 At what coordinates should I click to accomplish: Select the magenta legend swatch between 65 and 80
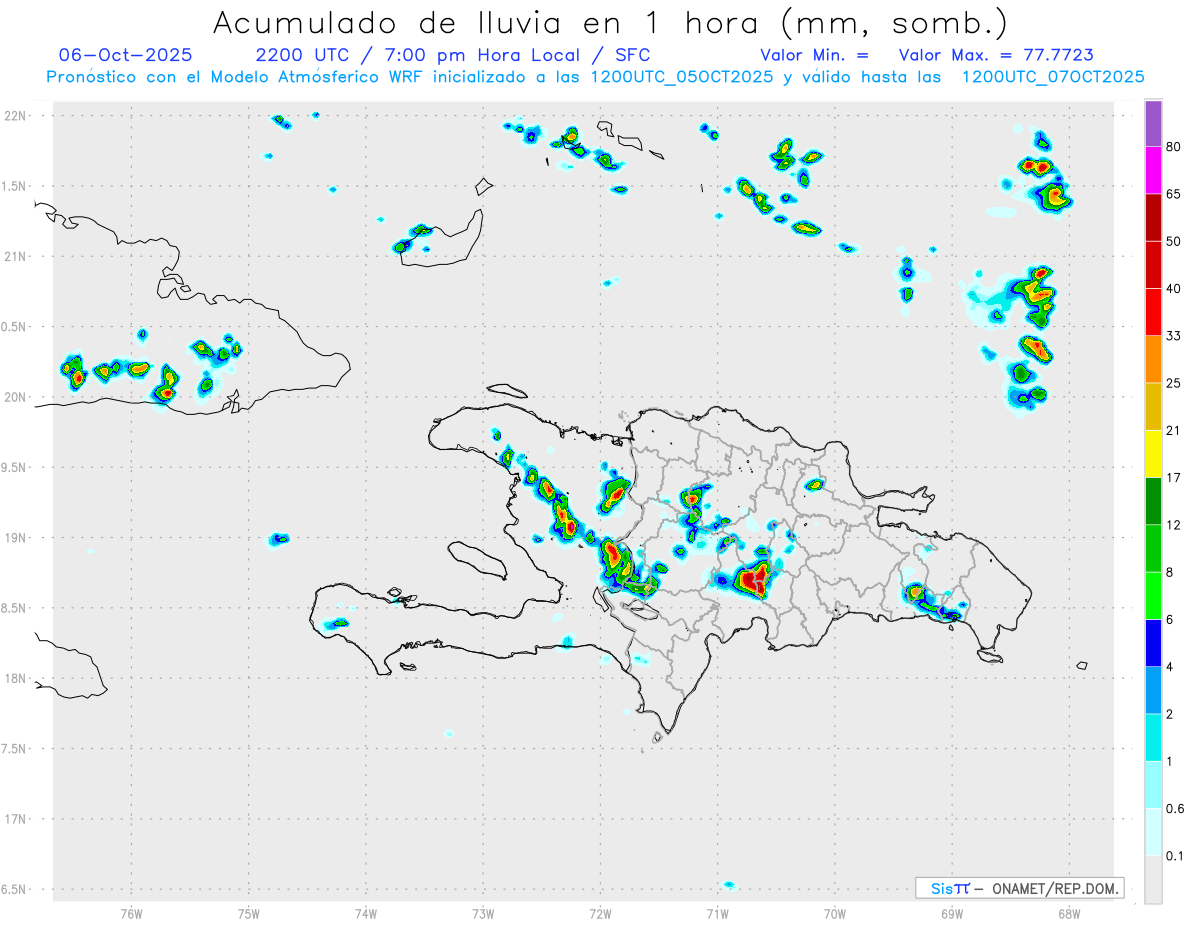(x=1153, y=171)
